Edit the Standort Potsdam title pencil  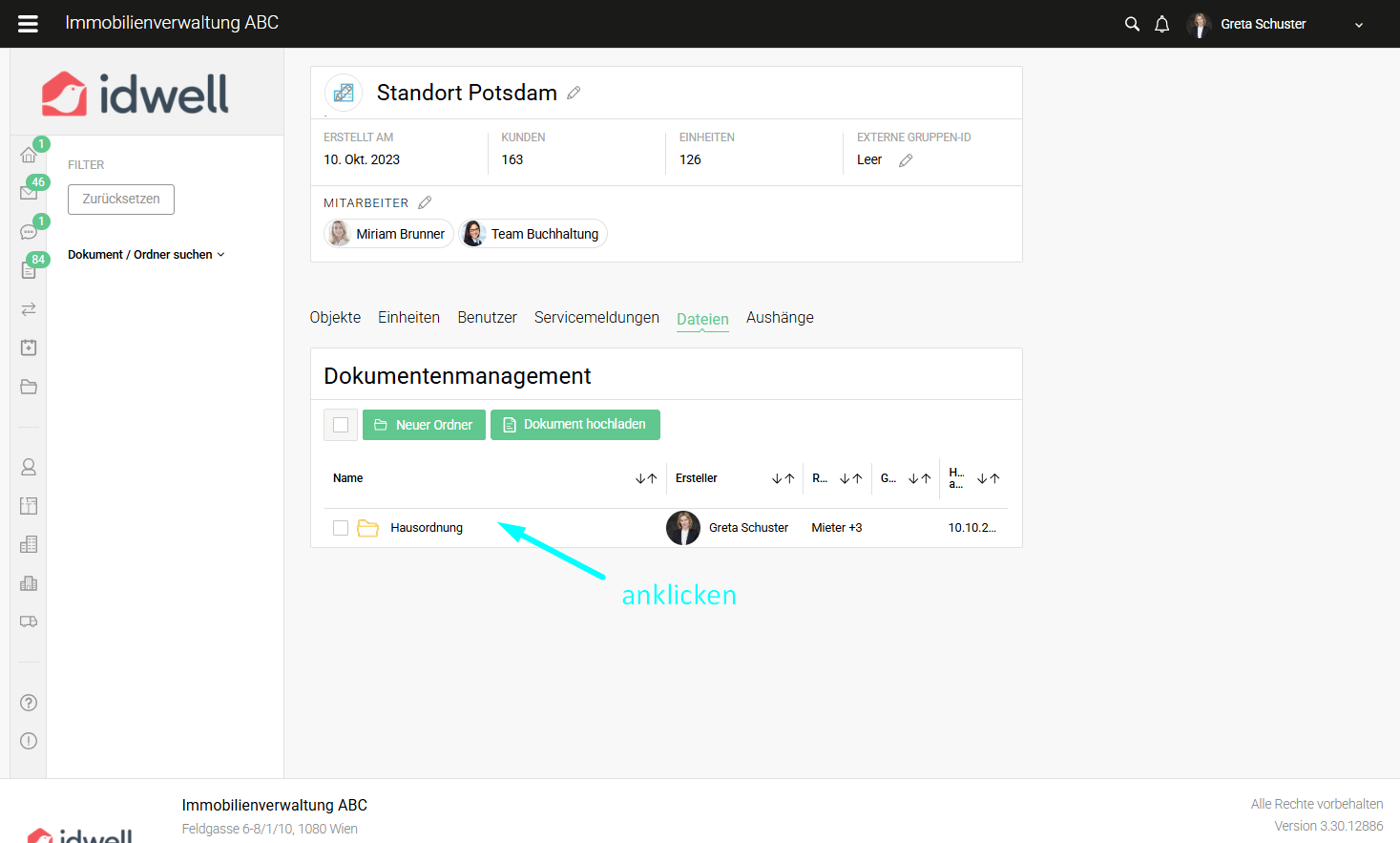[x=574, y=93]
